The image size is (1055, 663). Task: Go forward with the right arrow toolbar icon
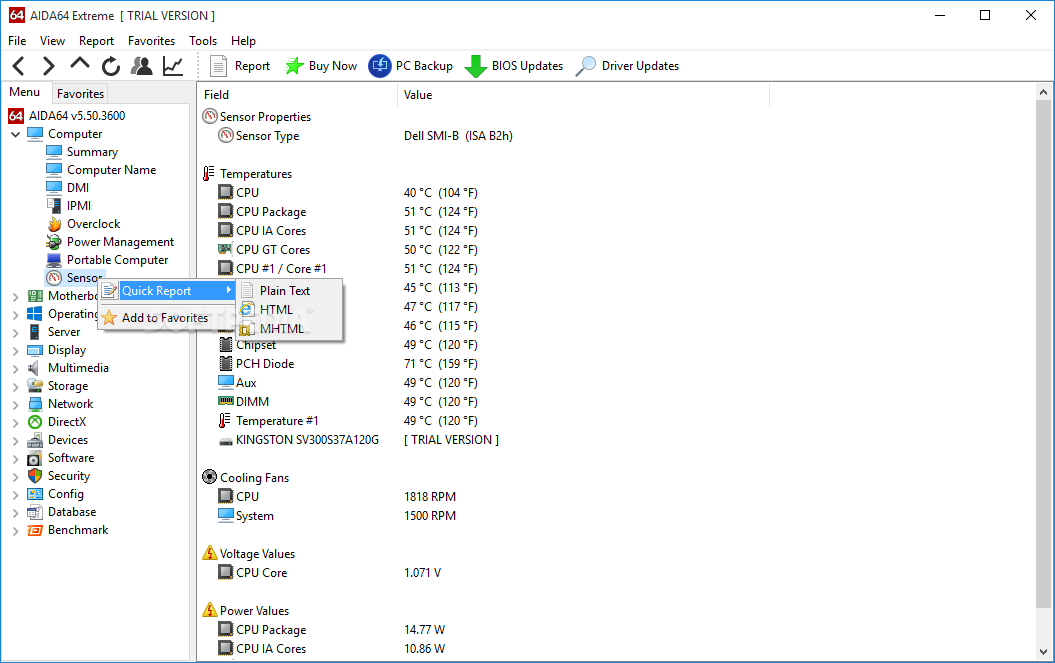(48, 66)
